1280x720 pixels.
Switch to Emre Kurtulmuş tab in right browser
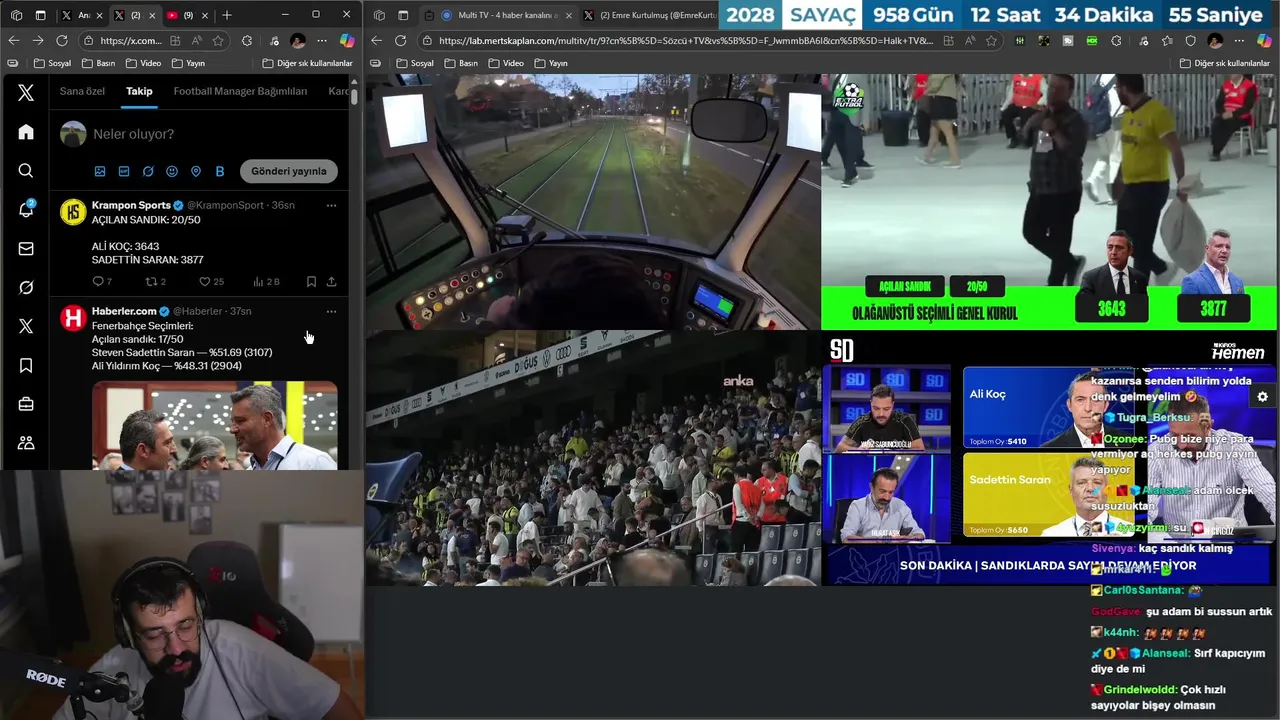pos(650,15)
